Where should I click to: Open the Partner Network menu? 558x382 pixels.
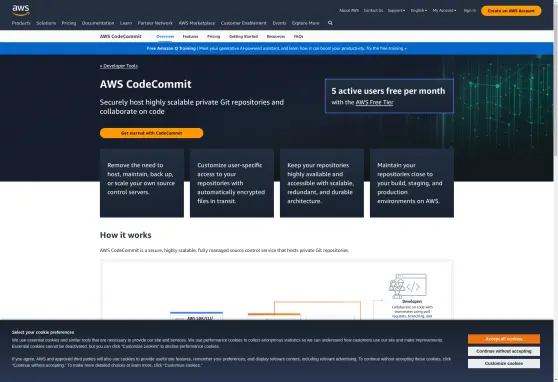pos(155,23)
